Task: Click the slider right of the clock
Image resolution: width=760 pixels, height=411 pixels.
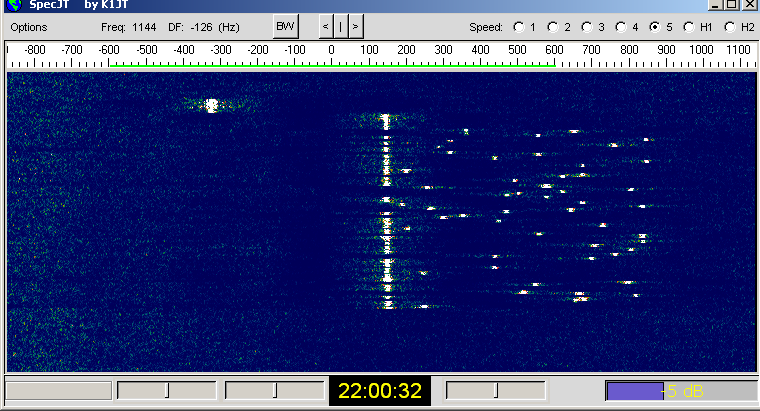Action: (x=496, y=390)
